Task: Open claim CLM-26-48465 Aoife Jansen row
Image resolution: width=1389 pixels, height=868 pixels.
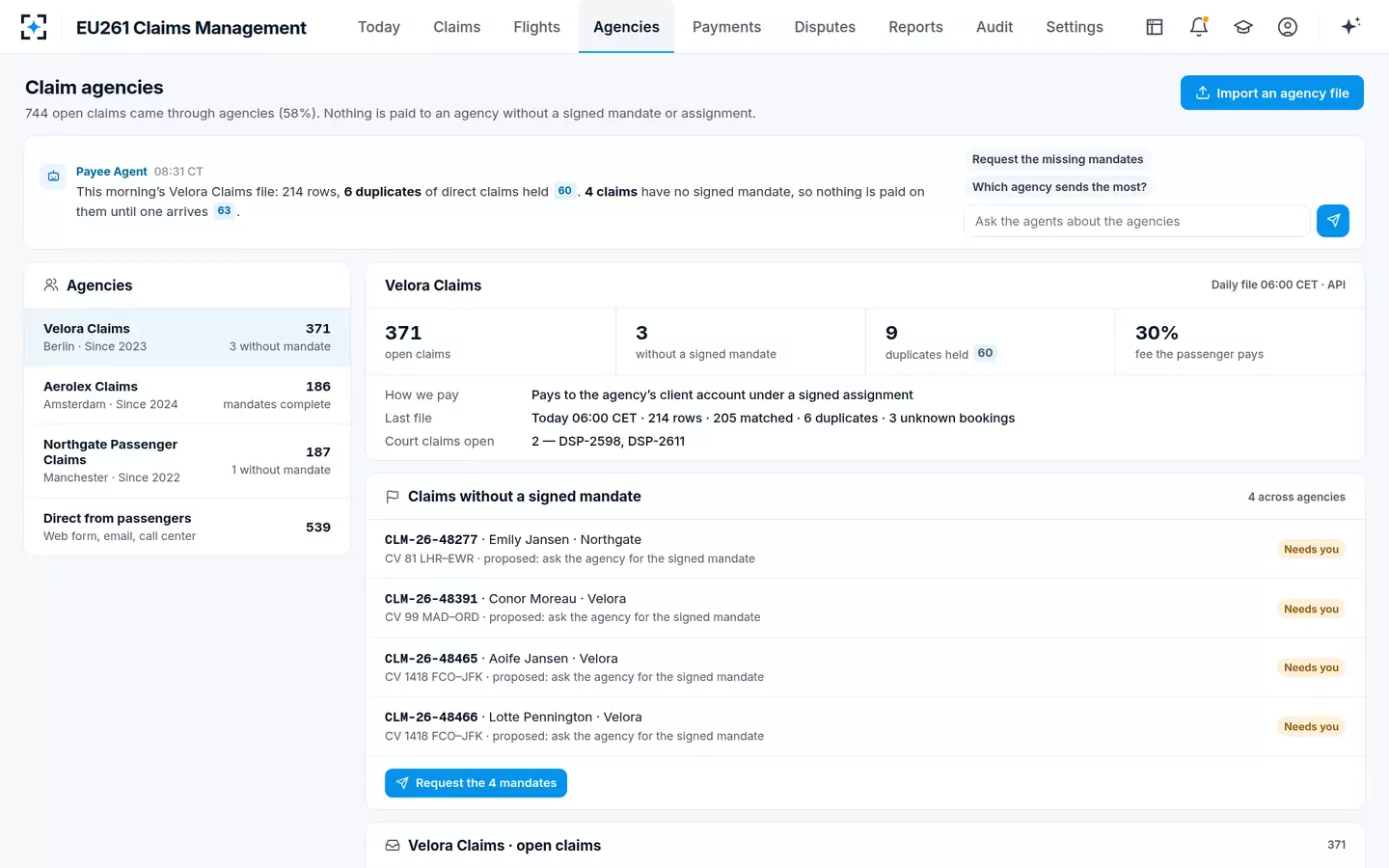Action: 864,667
